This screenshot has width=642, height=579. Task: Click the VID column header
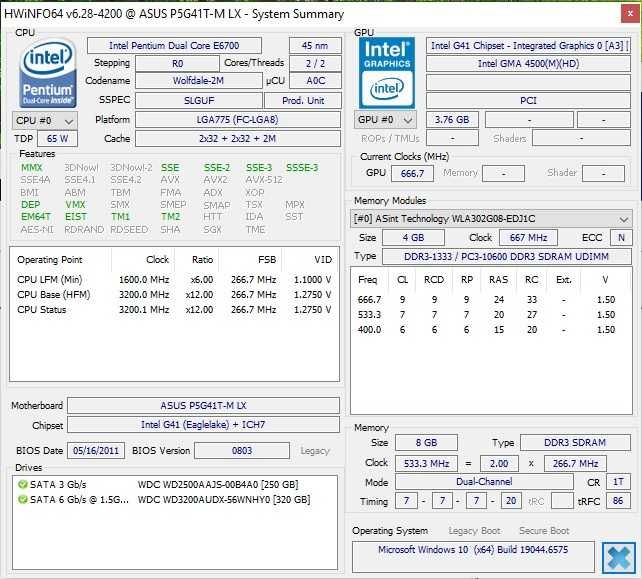click(311, 260)
